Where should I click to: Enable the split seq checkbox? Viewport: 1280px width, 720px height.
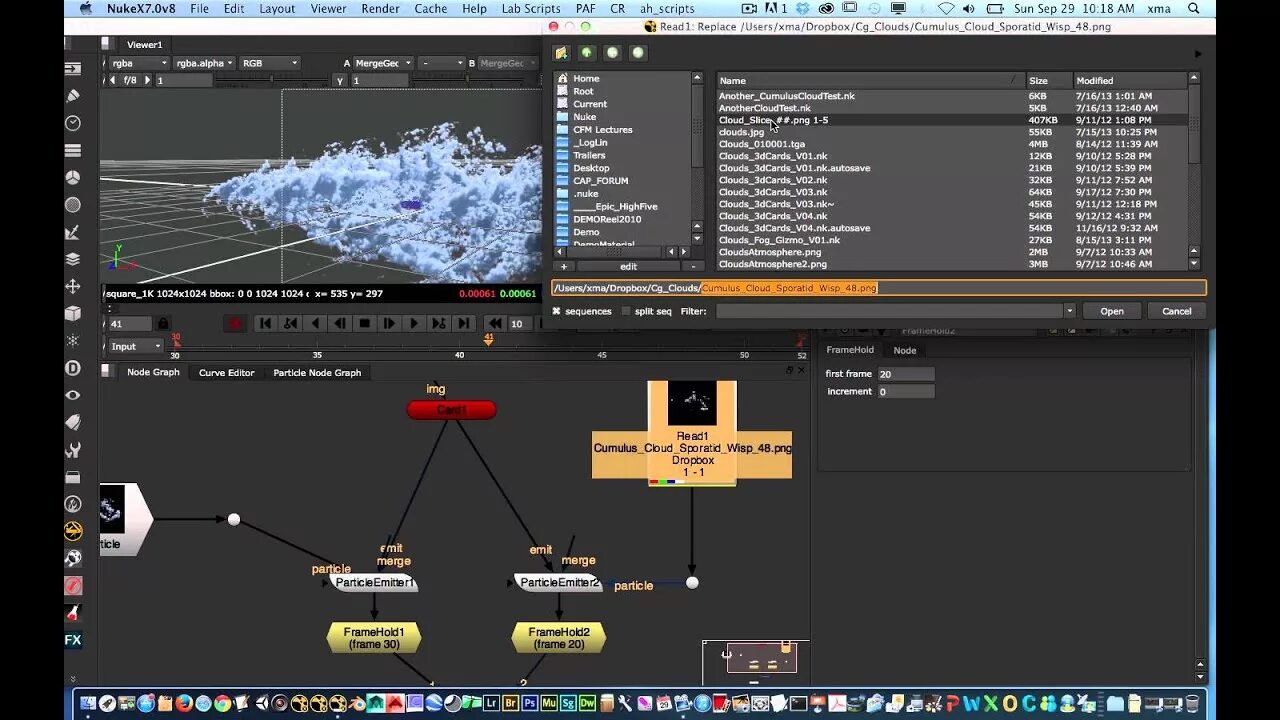pyautogui.click(x=626, y=311)
